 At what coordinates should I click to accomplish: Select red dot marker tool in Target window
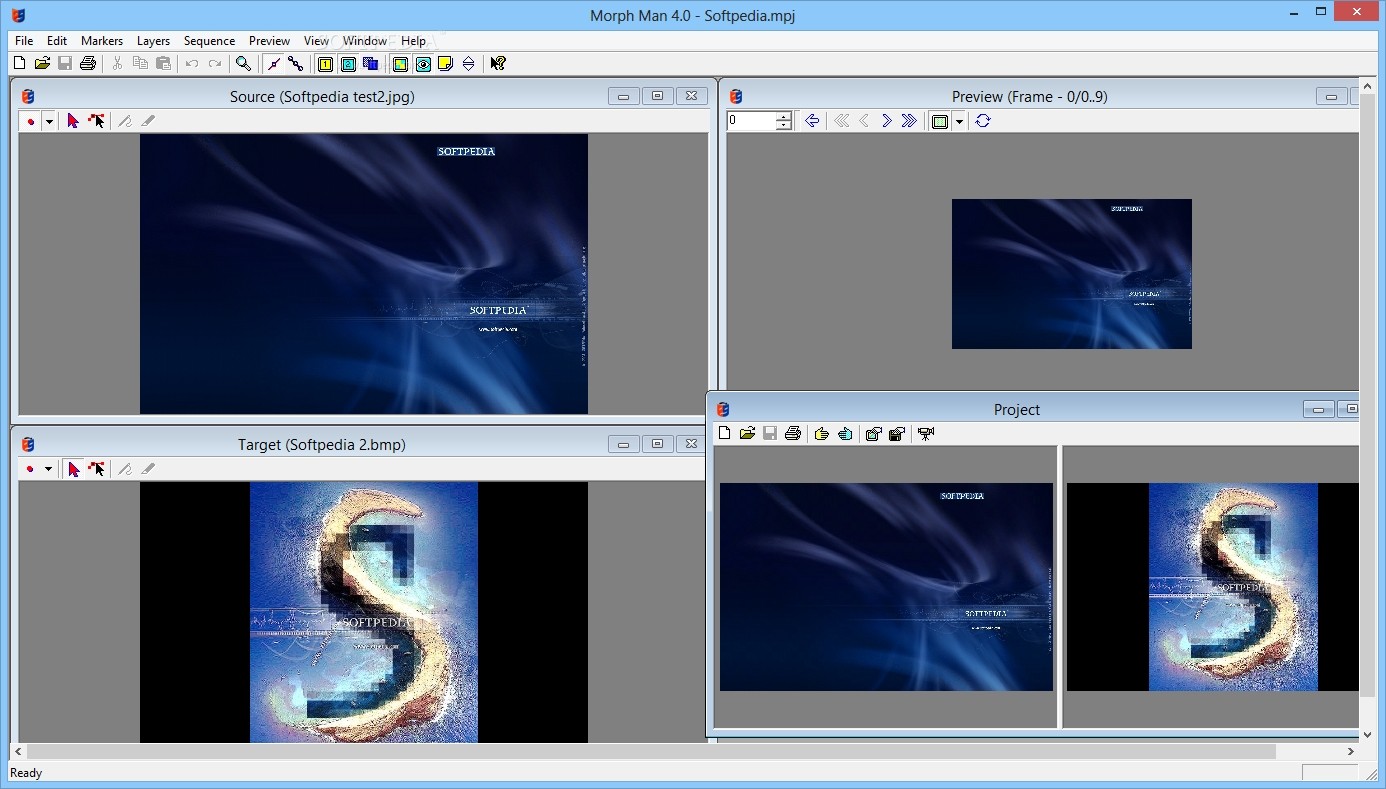pyautogui.click(x=31, y=469)
